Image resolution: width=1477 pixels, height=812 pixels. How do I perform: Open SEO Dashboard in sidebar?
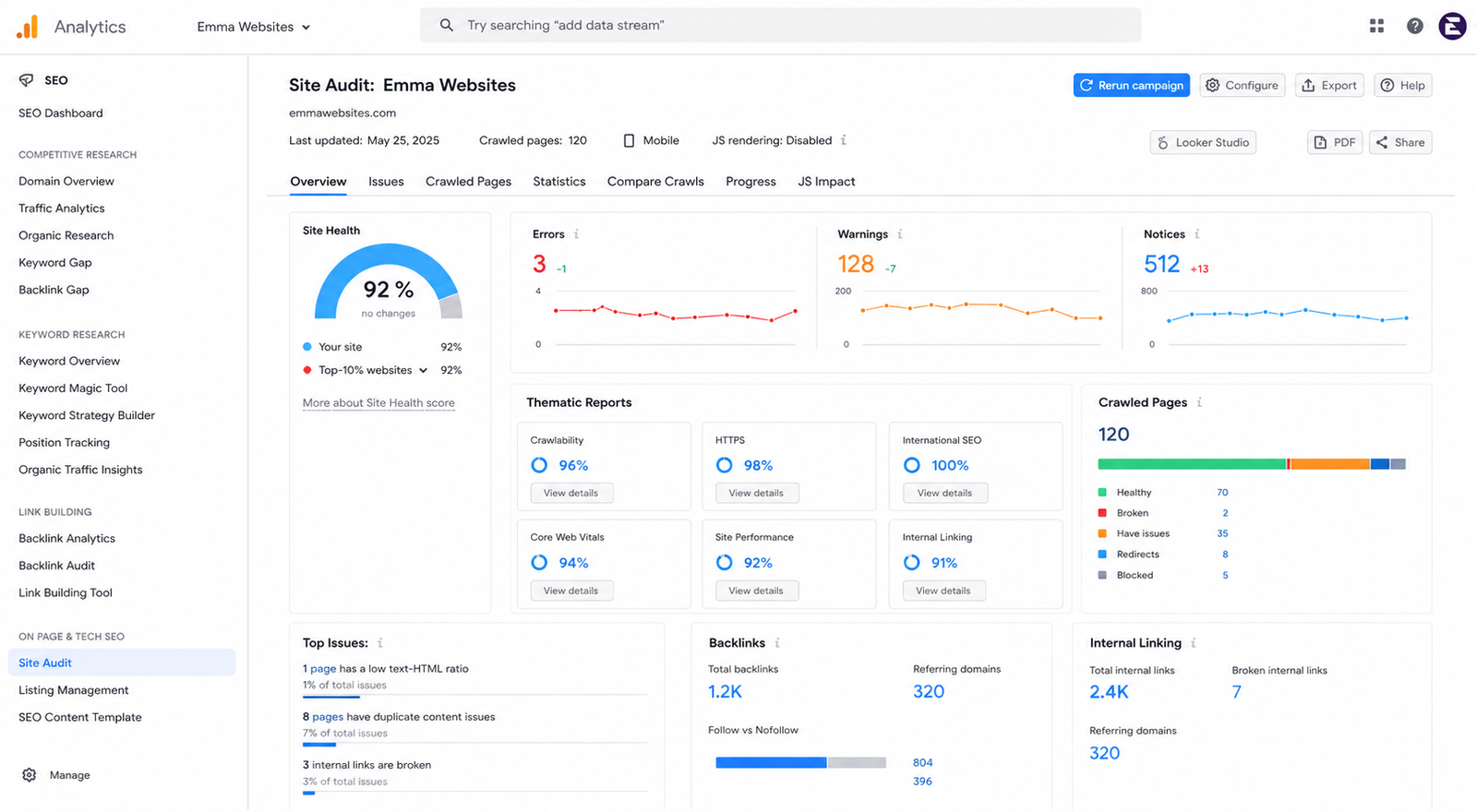click(x=61, y=113)
